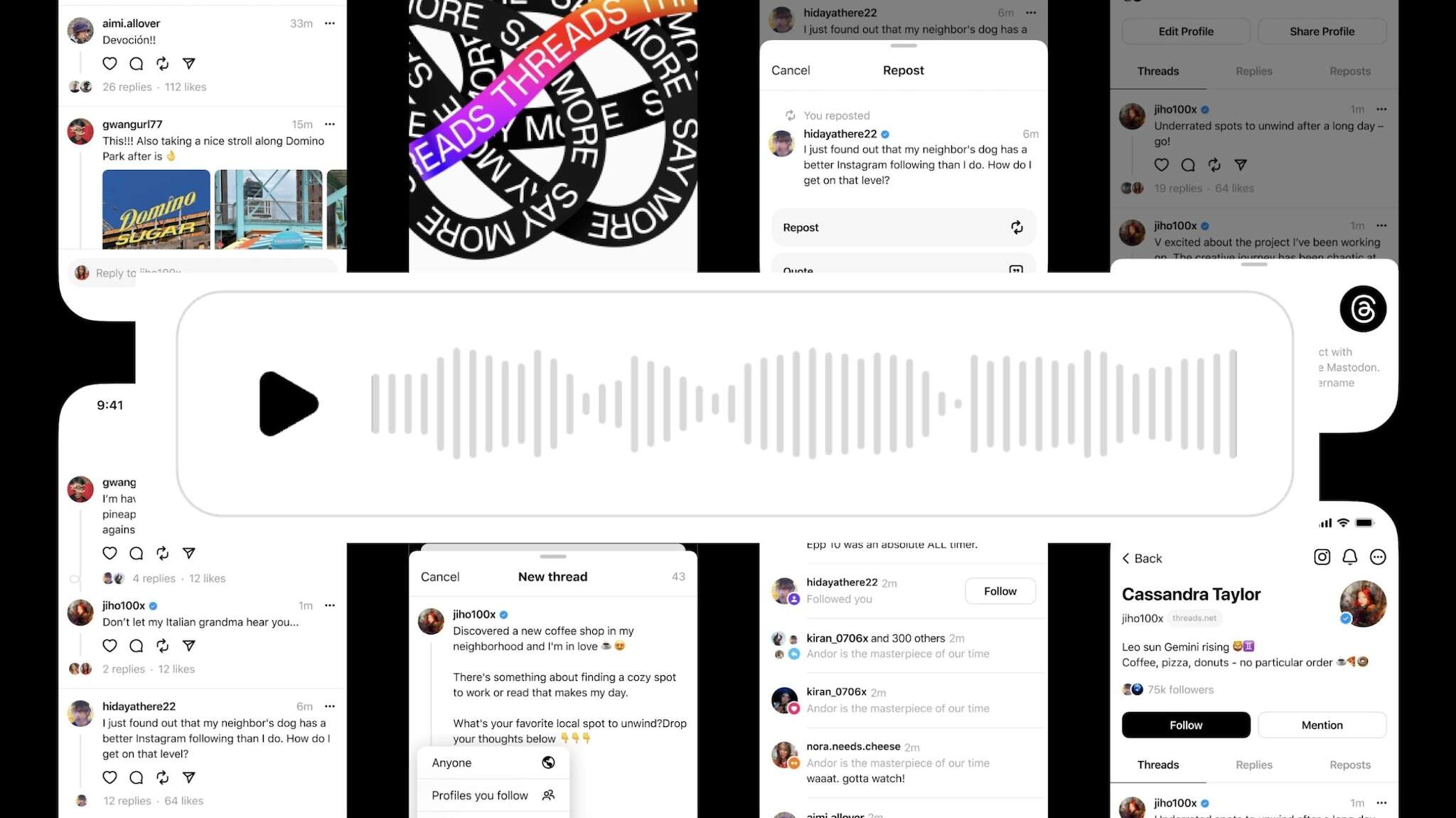Click the Cancel button in the new thread composer
The height and width of the screenshot is (818, 1456).
[440, 576]
